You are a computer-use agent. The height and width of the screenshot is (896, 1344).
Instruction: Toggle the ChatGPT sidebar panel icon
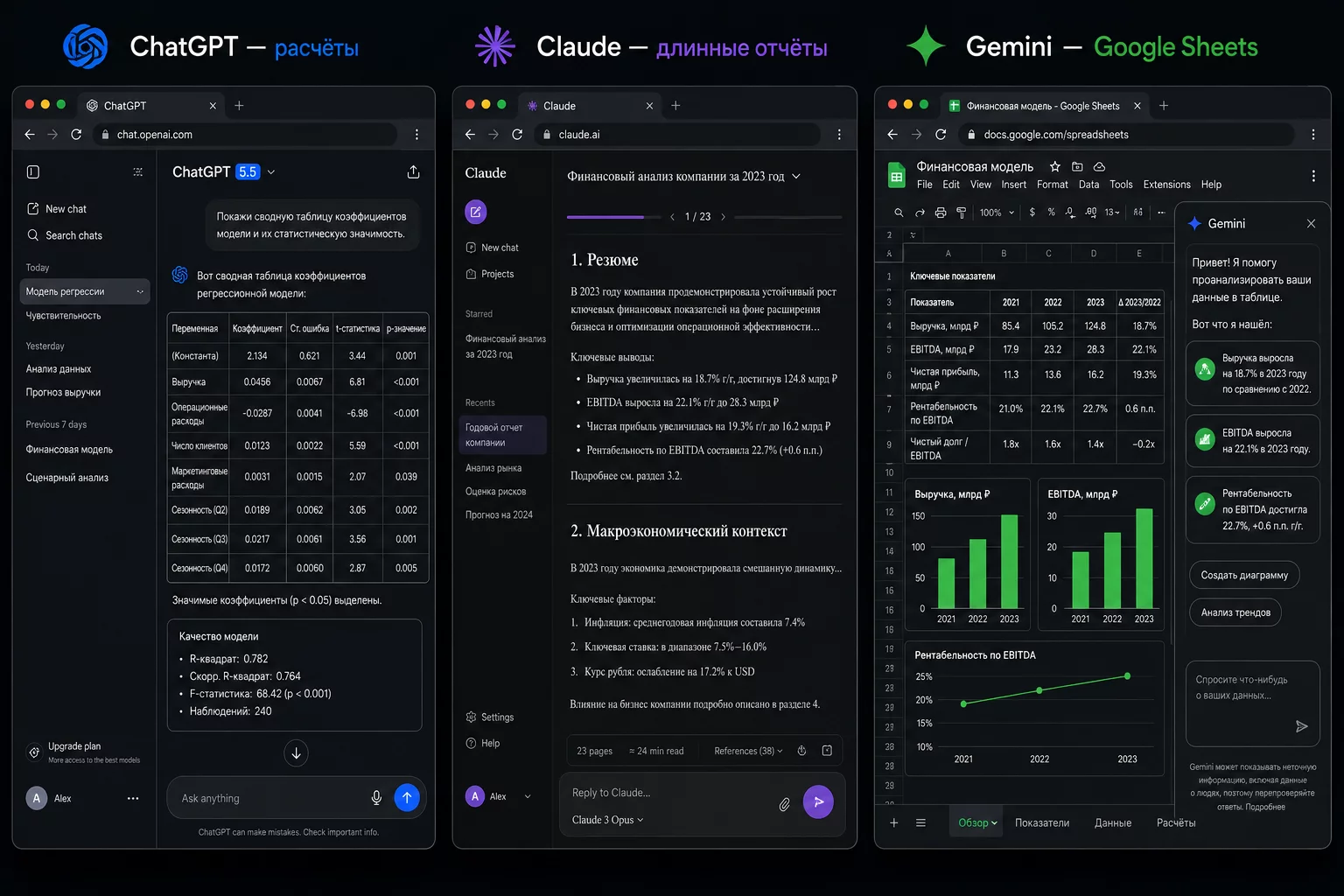click(x=33, y=172)
